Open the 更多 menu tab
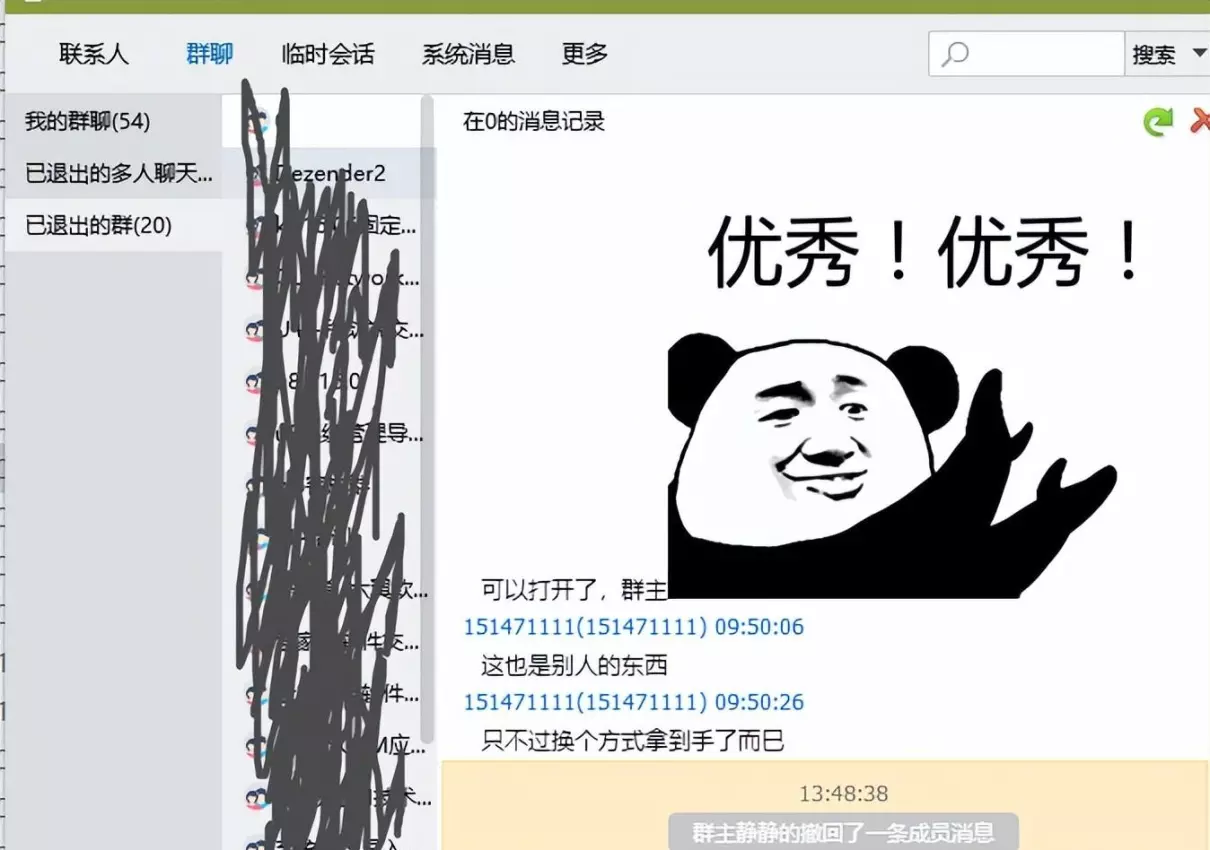Image resolution: width=1210 pixels, height=850 pixels. pyautogui.click(x=585, y=54)
